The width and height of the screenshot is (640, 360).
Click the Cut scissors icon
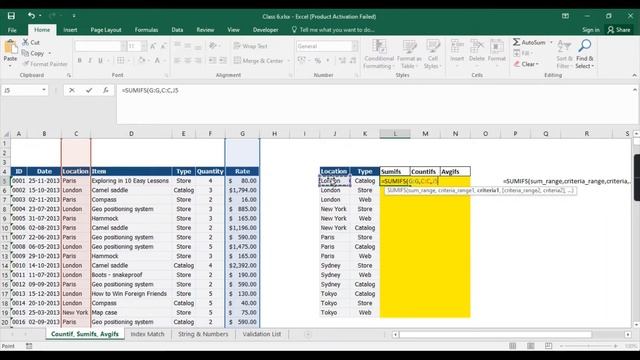(25, 42)
